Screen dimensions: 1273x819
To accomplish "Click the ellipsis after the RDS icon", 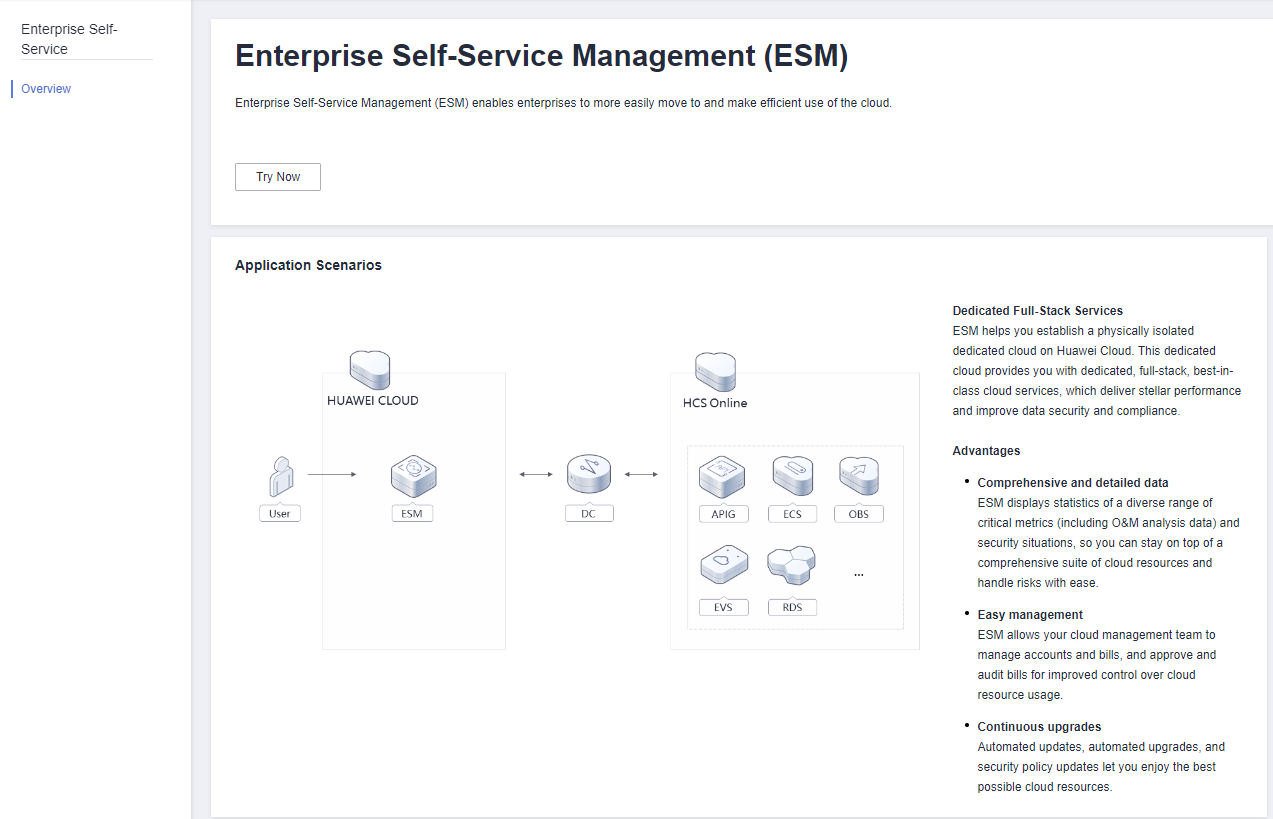I will pyautogui.click(x=859, y=576).
